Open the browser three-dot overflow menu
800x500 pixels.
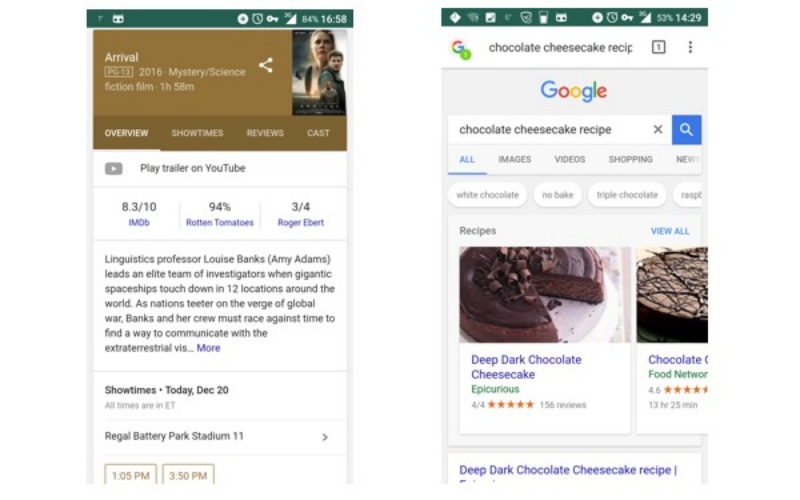point(690,47)
